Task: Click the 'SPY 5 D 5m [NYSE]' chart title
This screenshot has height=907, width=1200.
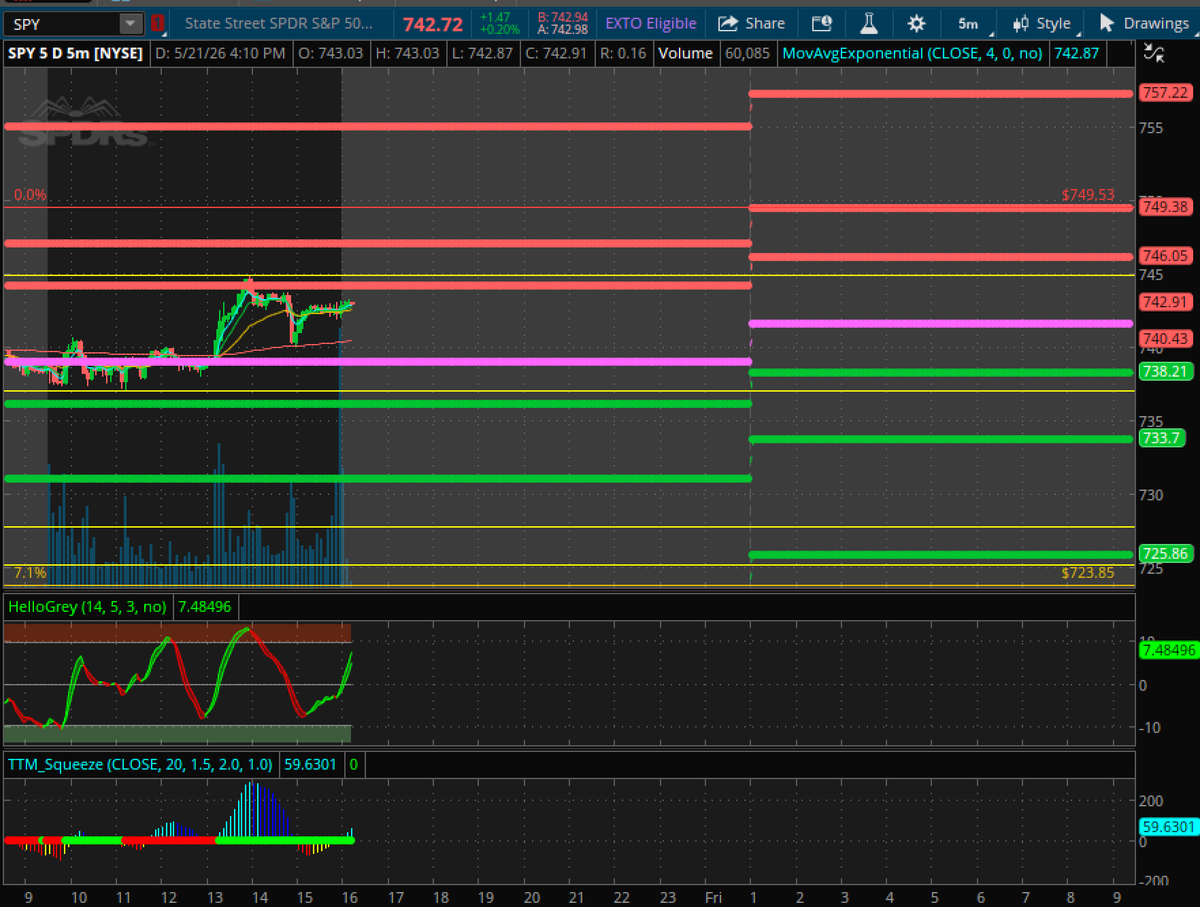Action: click(x=76, y=53)
